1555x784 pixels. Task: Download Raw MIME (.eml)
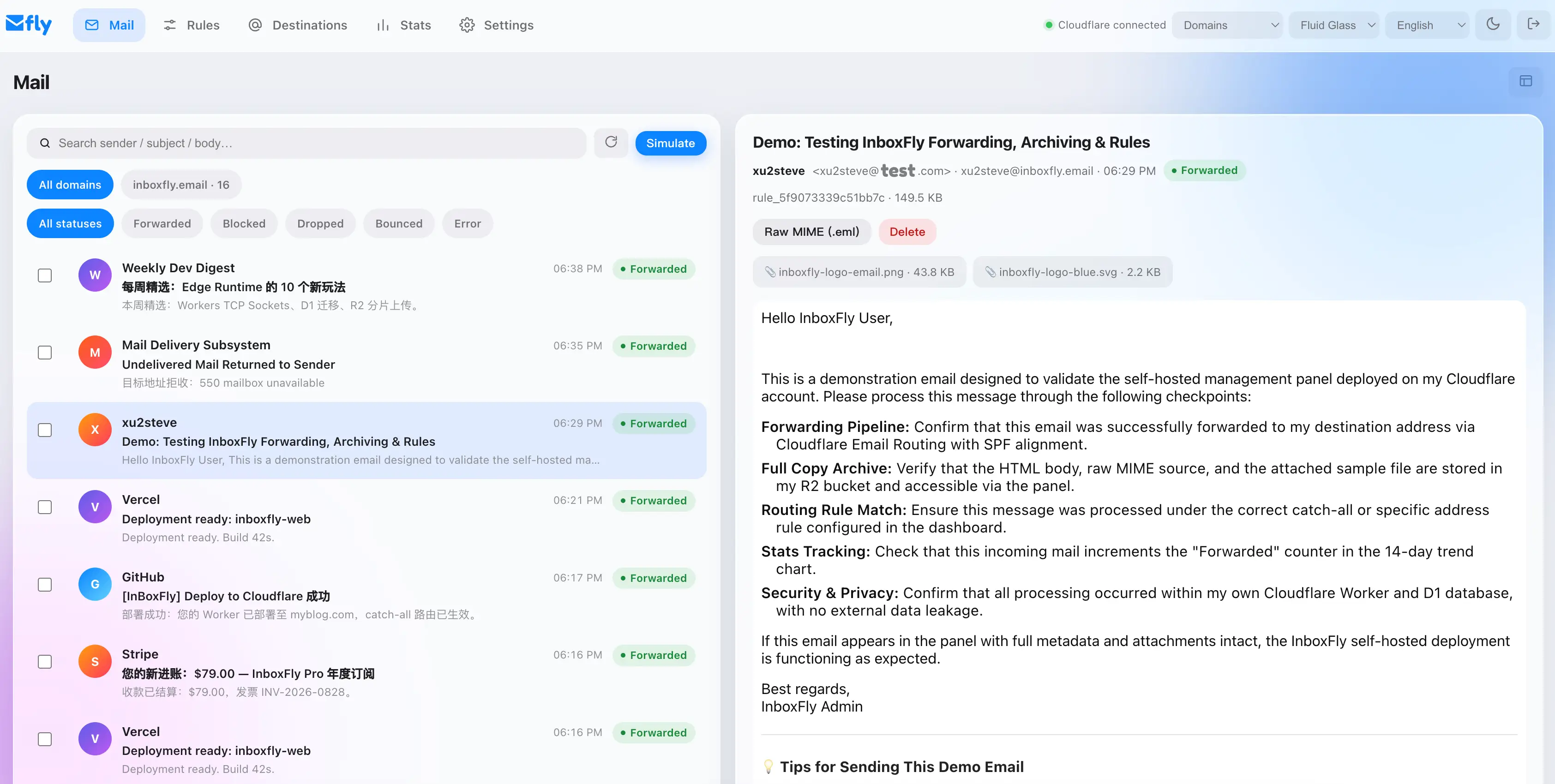[811, 232]
